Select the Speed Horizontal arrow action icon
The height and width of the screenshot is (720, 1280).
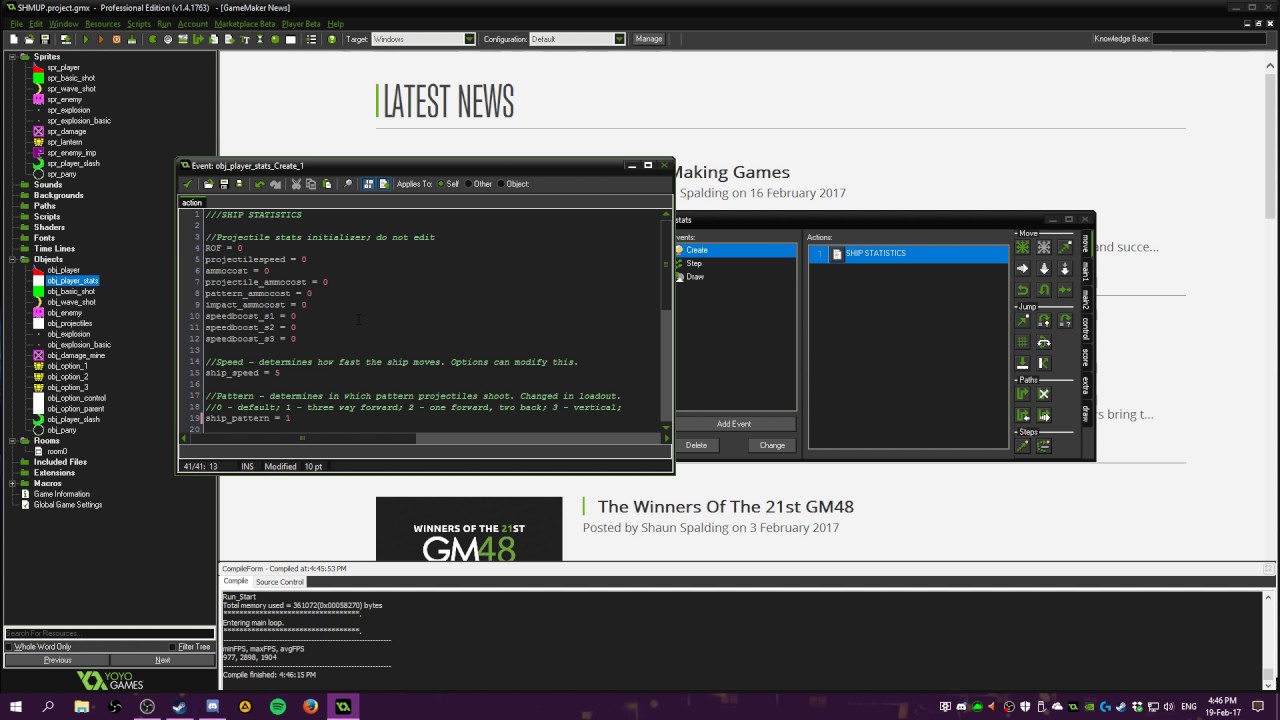[x=1023, y=268]
